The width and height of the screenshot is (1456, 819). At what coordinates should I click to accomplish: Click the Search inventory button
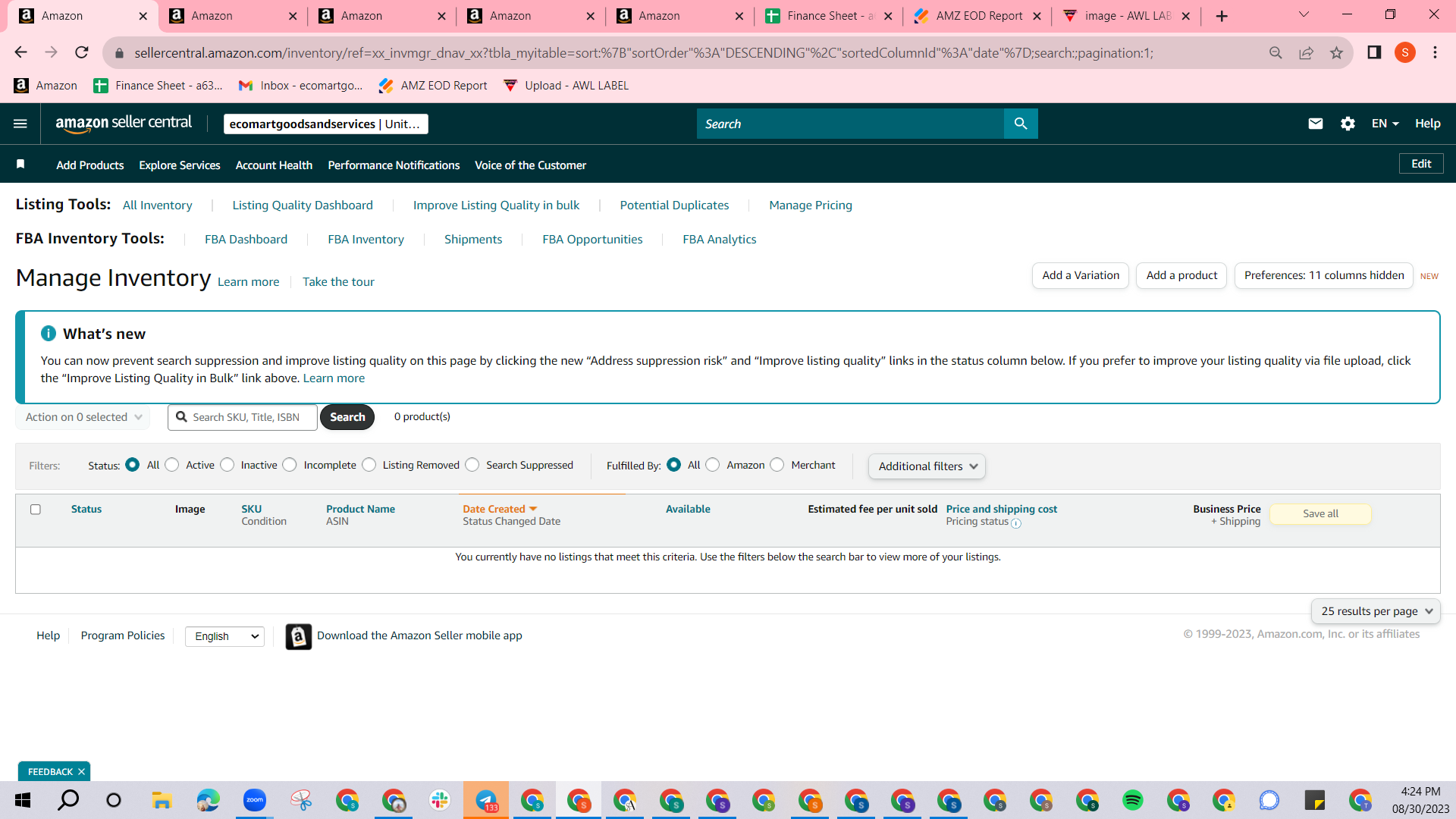347,417
